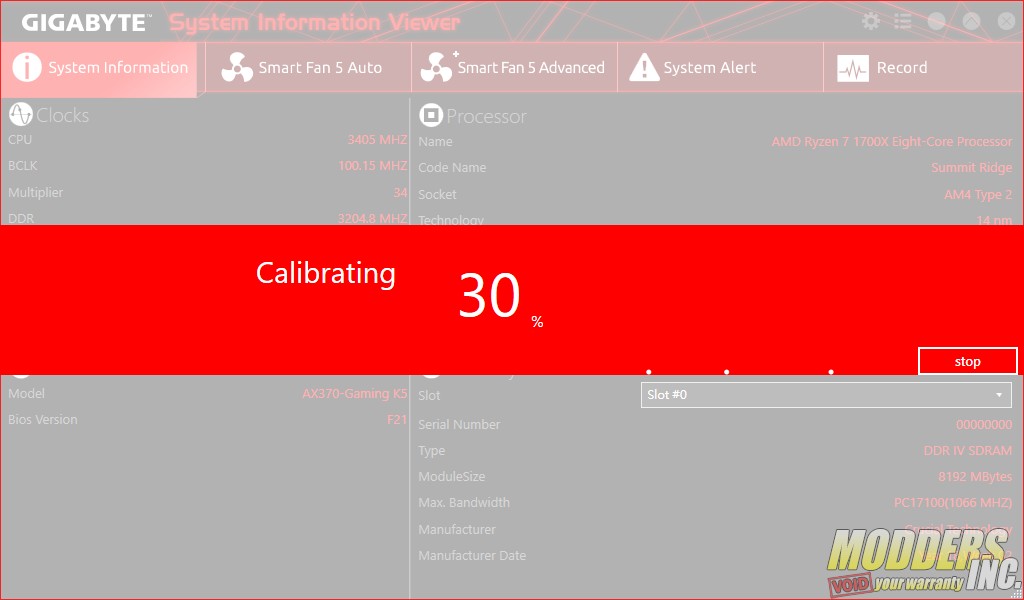
Task: Click the Clocks waveform section icon
Action: pyautogui.click(x=21, y=115)
